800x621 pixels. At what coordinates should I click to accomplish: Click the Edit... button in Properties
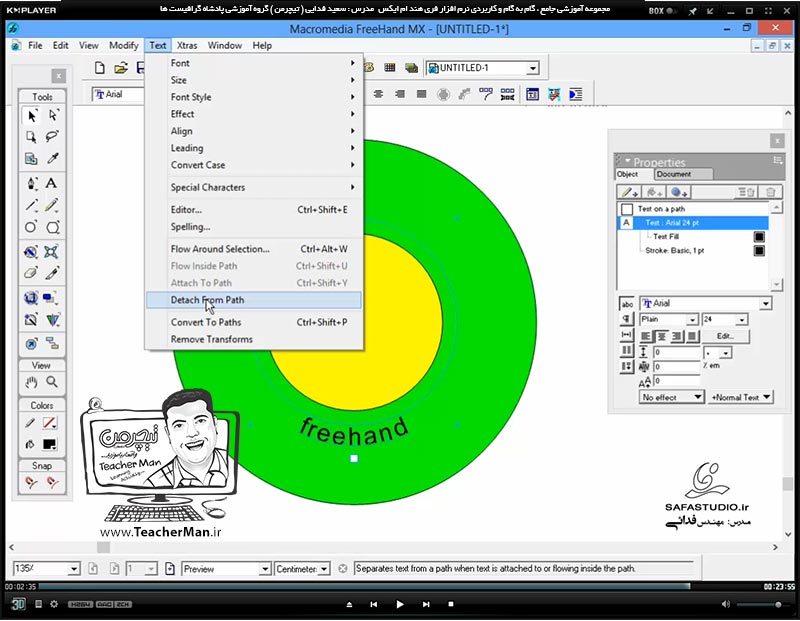point(726,336)
